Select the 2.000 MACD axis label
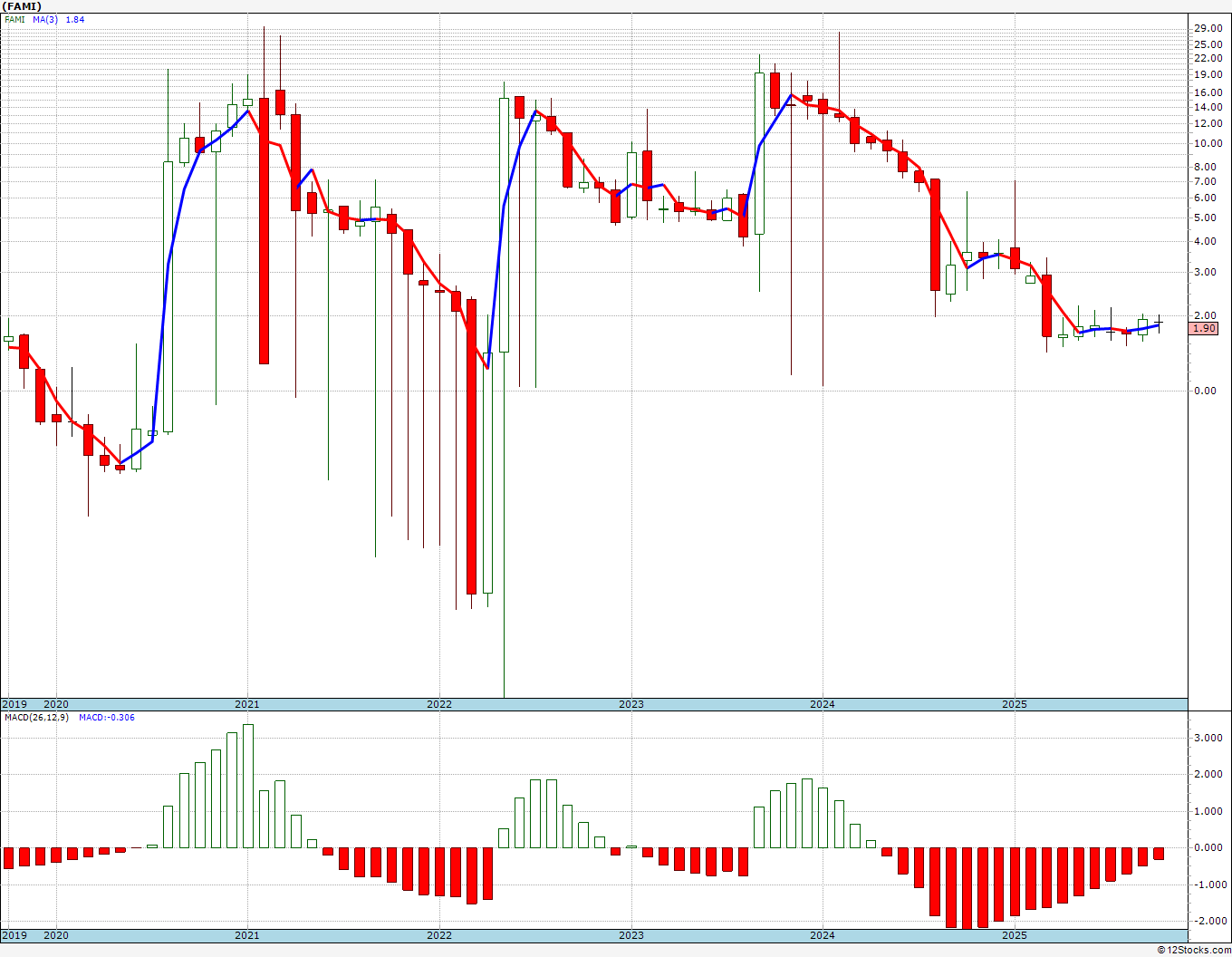 pyautogui.click(x=1210, y=775)
